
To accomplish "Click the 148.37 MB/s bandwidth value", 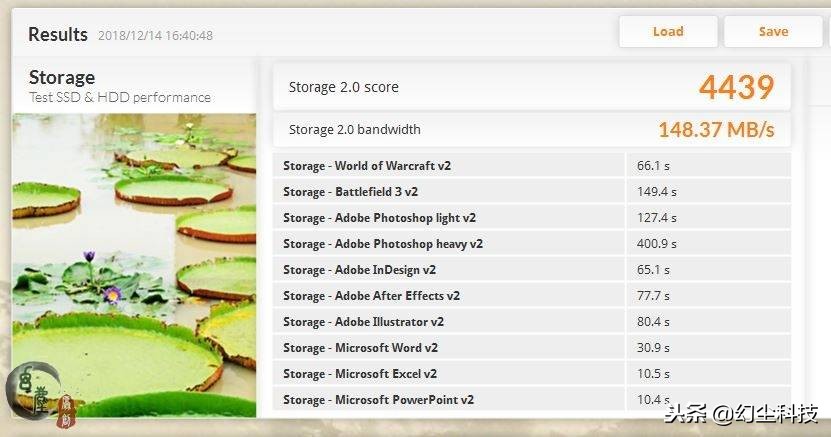I will click(x=716, y=130).
